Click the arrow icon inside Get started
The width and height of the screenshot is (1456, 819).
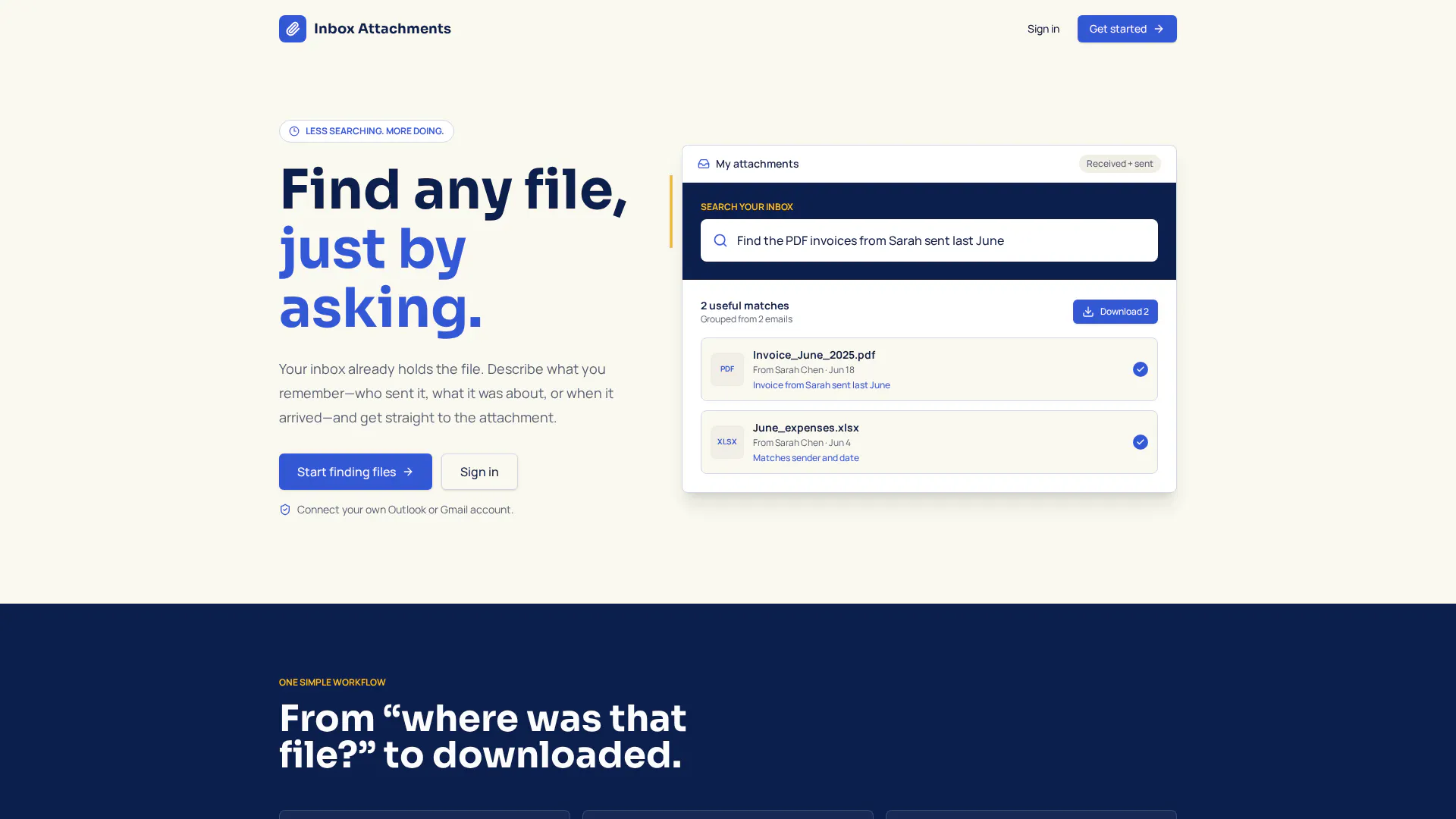1159,29
